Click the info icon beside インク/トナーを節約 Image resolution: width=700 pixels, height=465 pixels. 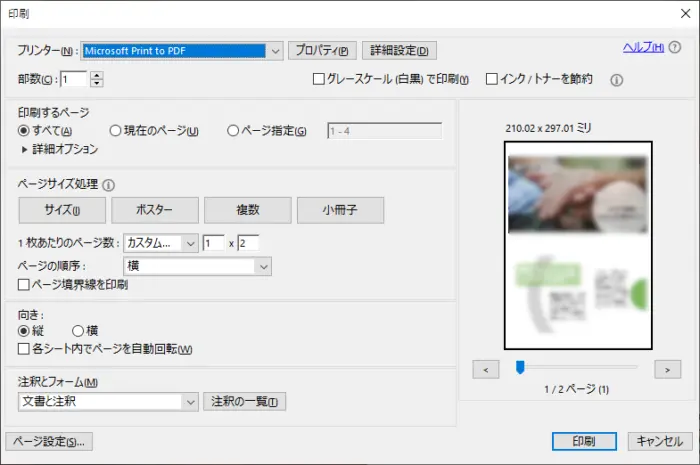coord(616,80)
